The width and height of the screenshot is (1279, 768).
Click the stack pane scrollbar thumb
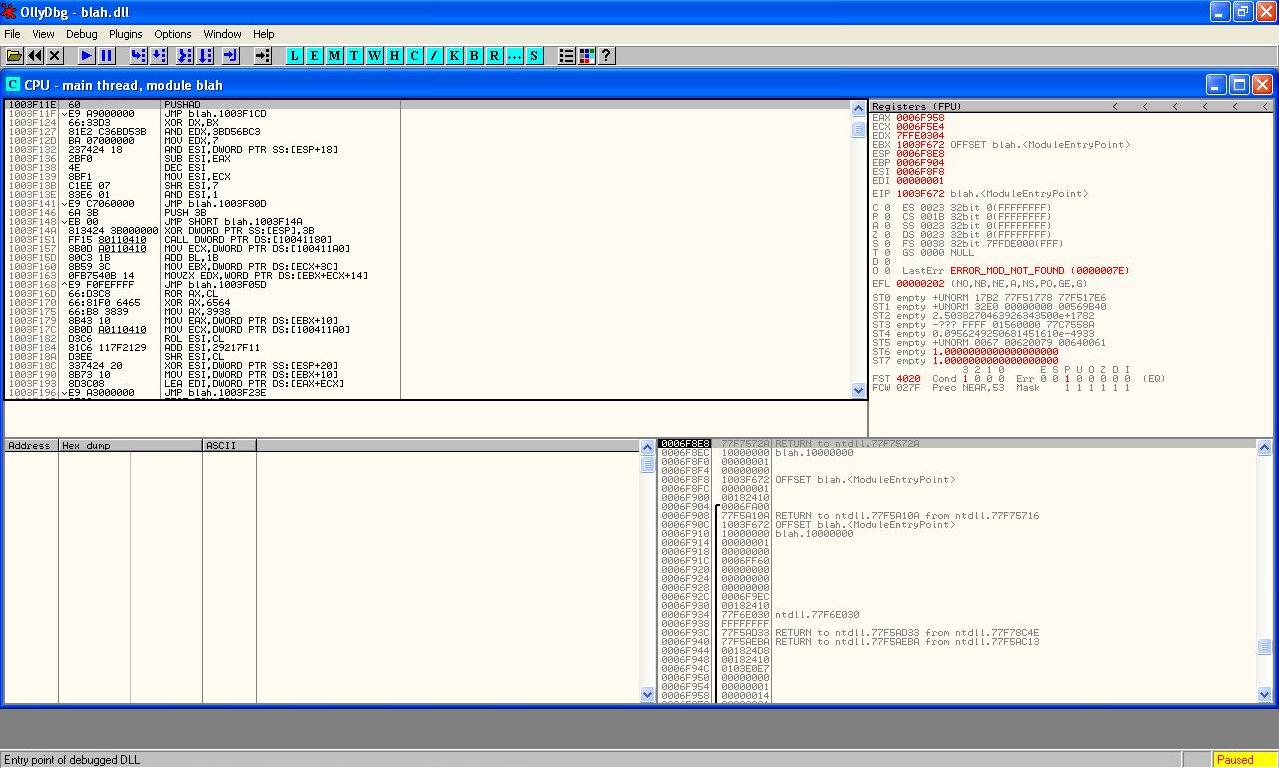[x=1265, y=647]
